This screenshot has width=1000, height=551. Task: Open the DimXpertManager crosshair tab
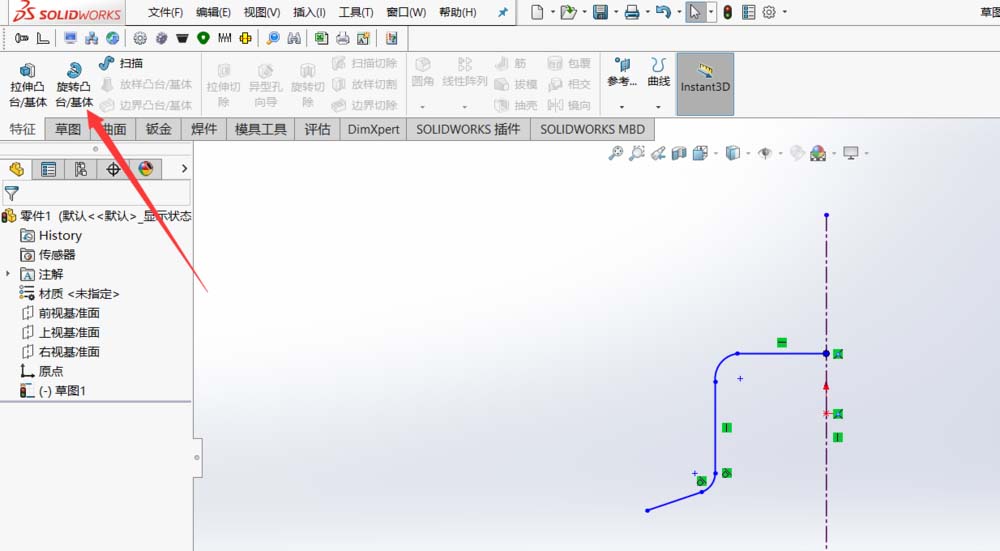point(113,169)
